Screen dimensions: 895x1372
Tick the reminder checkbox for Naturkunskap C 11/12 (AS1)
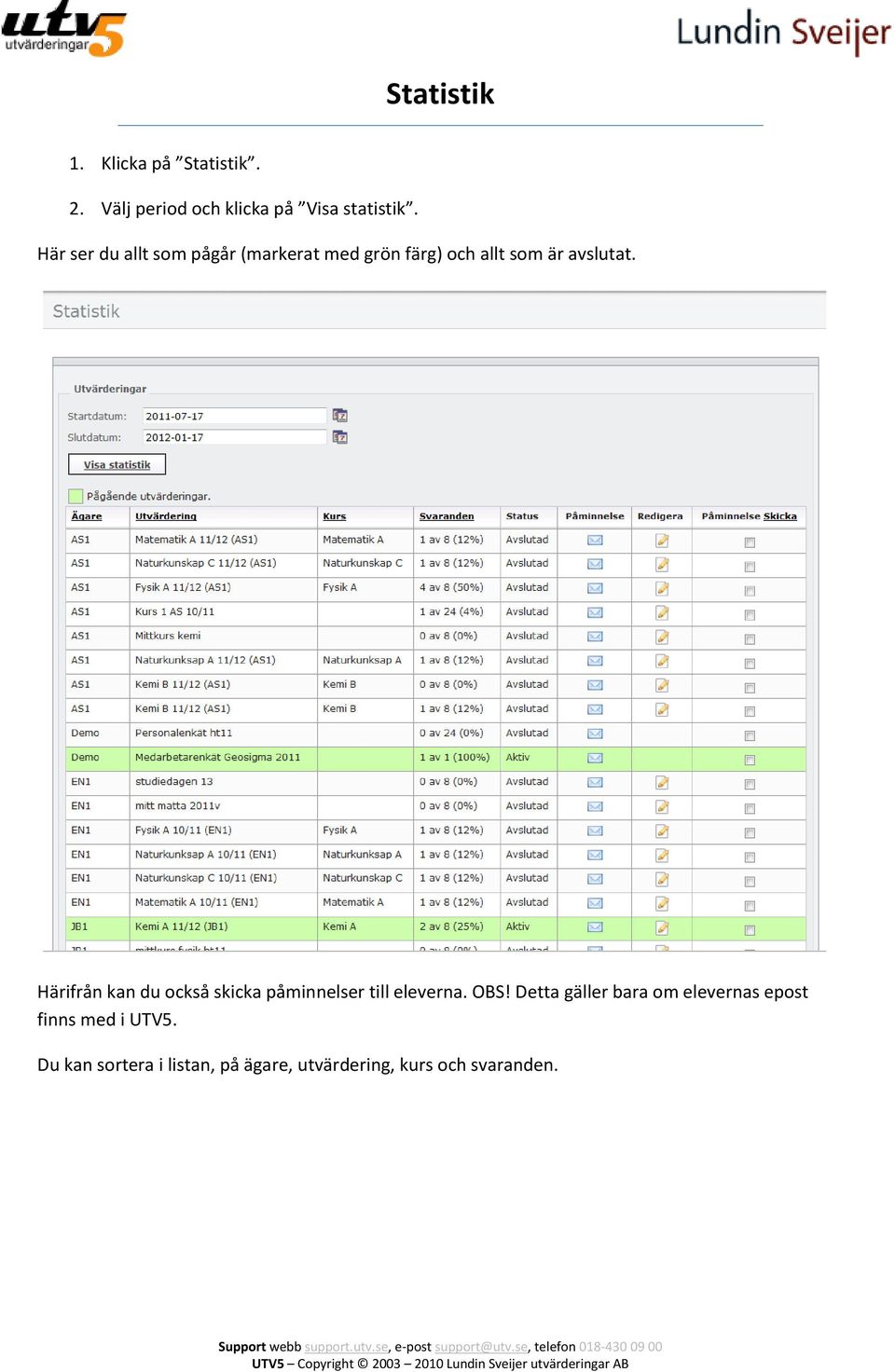point(750,567)
